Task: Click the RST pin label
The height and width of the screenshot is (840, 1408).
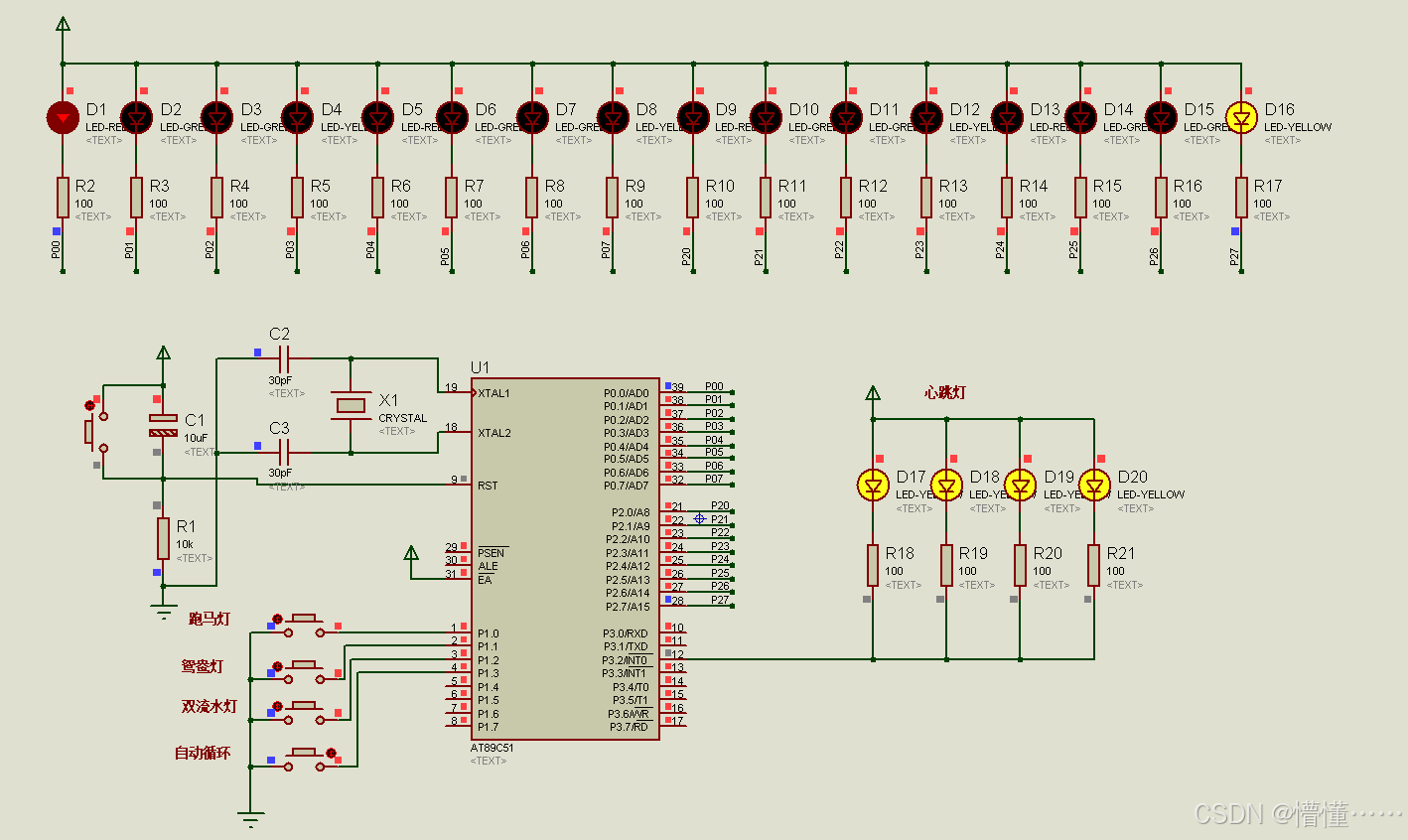Action: coord(488,486)
